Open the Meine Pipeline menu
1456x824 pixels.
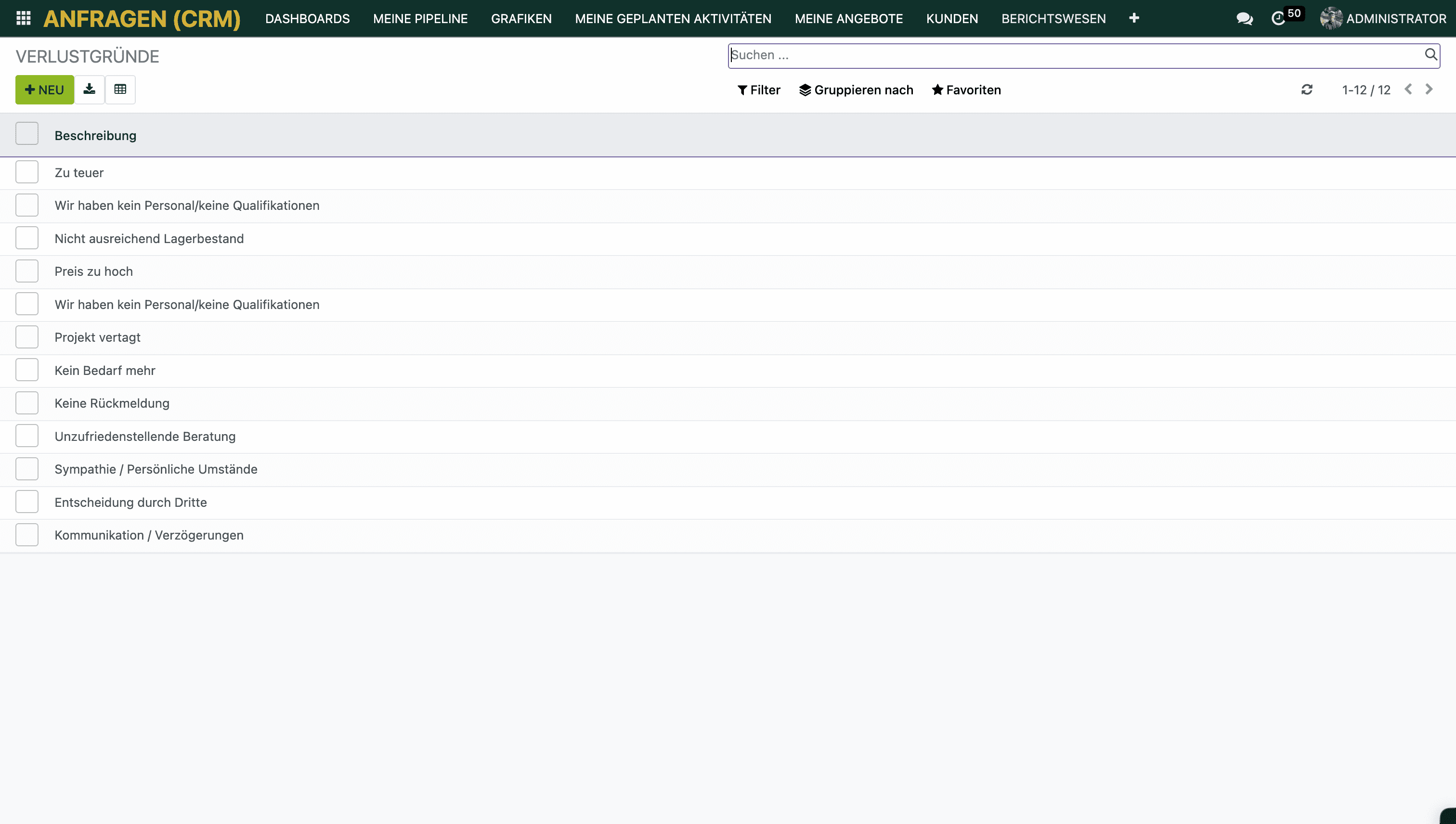tap(420, 19)
